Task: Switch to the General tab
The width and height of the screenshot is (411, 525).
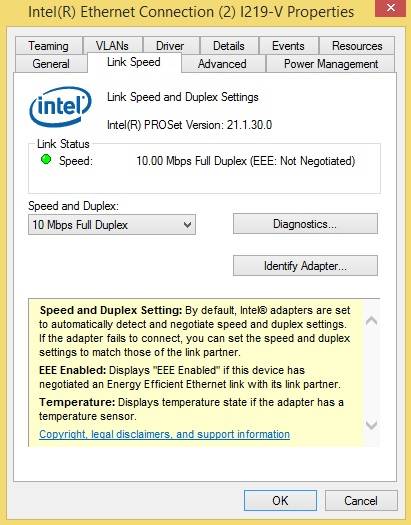Action: [x=51, y=64]
